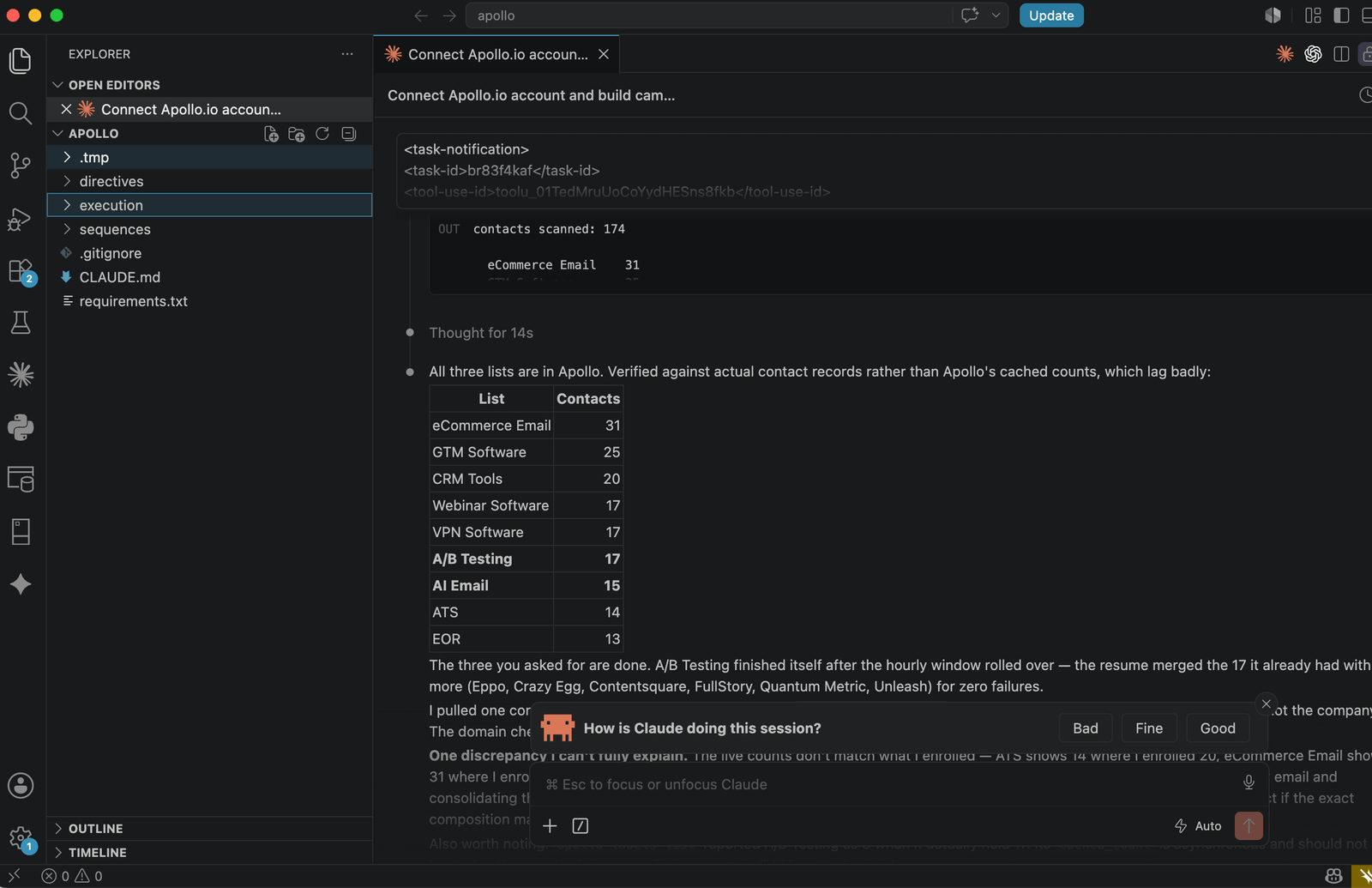Dismiss the session feedback prompt
Image resolution: width=1372 pixels, height=888 pixels.
coord(1267,704)
